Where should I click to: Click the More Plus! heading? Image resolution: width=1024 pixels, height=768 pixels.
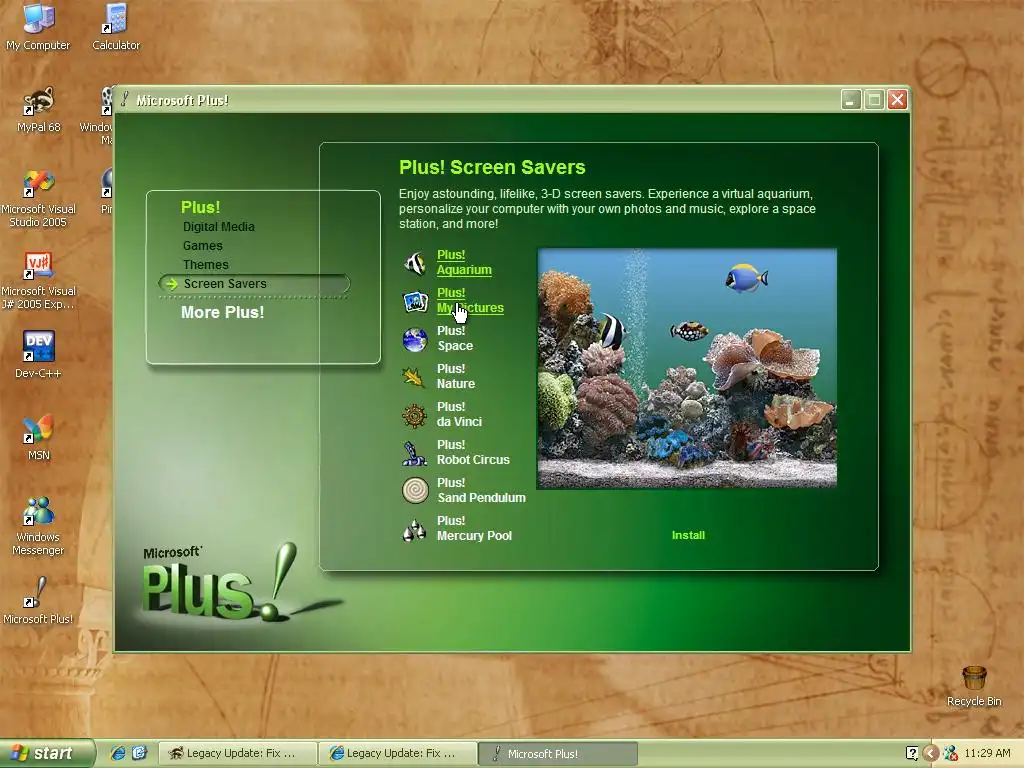pyautogui.click(x=223, y=312)
